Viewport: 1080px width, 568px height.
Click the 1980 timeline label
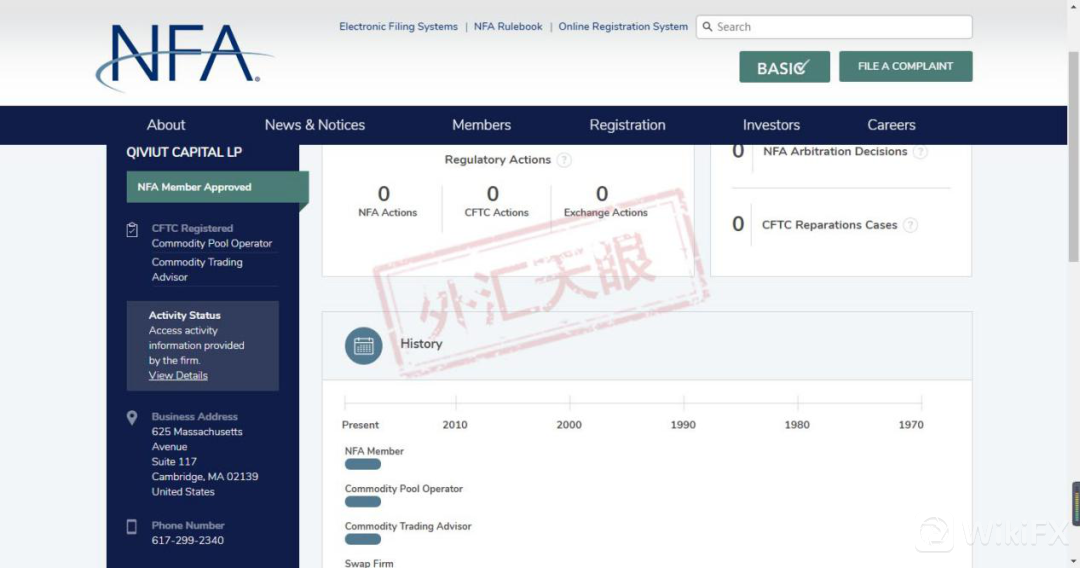[797, 425]
